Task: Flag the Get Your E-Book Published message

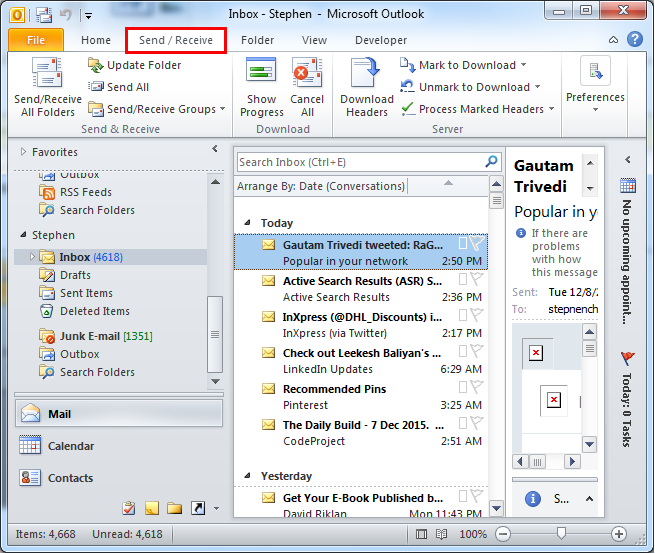Action: point(477,496)
